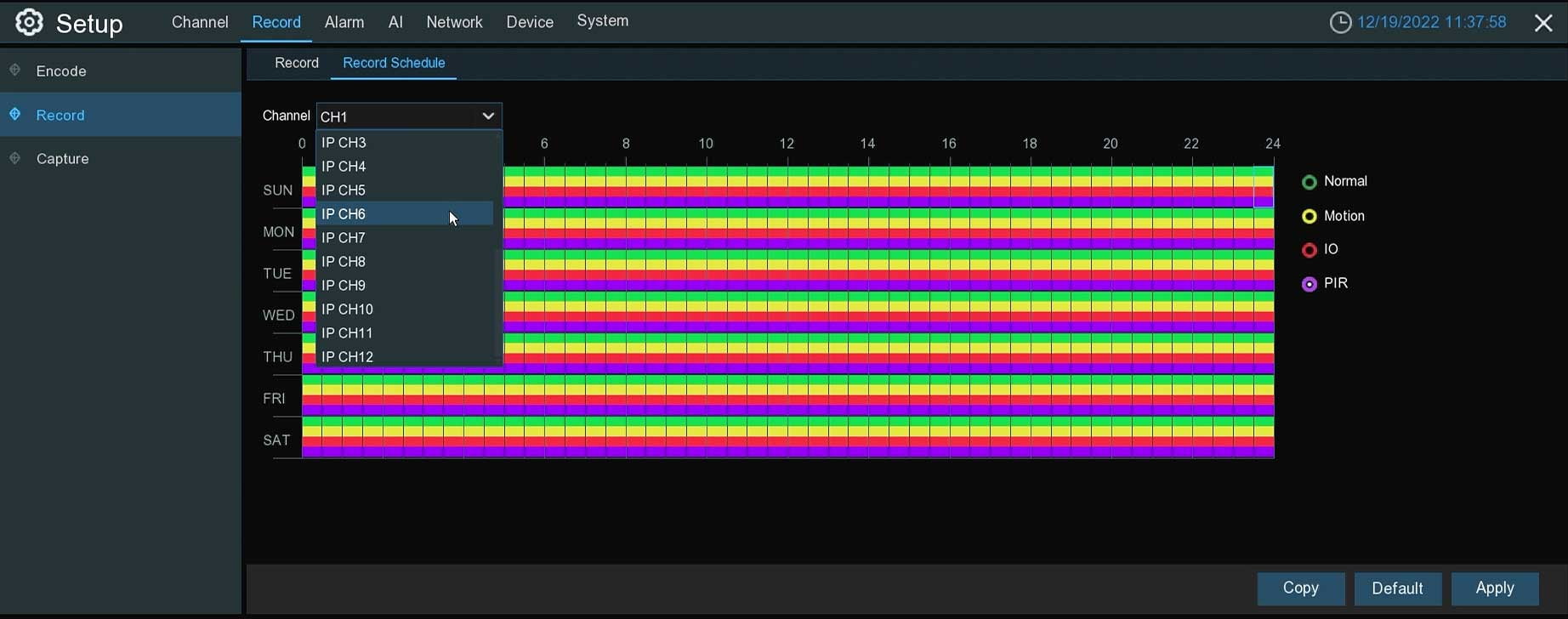Switch to the Record sub-tab
Image resolution: width=1568 pixels, height=619 pixels.
click(x=297, y=63)
